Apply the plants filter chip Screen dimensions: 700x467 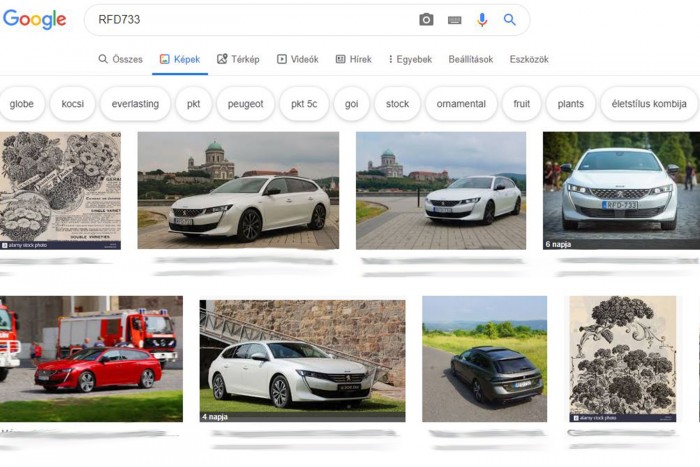click(x=571, y=104)
